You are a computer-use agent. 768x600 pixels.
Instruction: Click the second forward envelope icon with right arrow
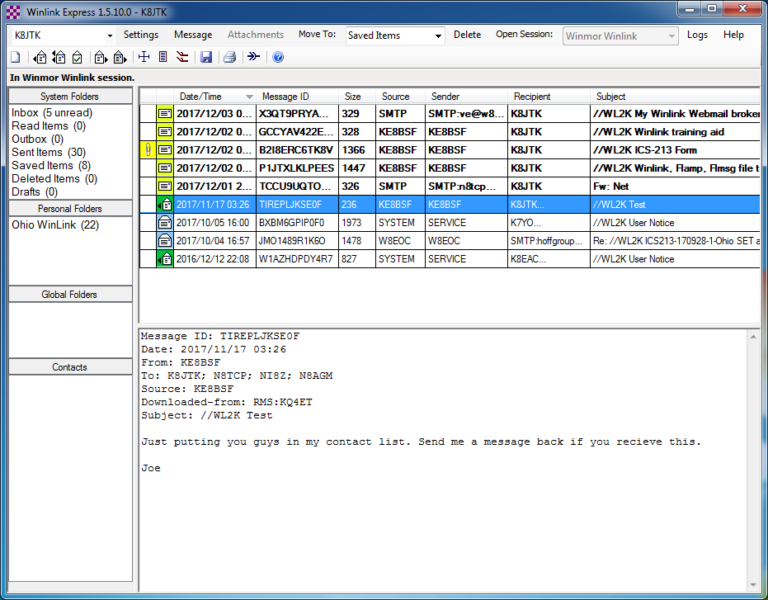[x=120, y=57]
